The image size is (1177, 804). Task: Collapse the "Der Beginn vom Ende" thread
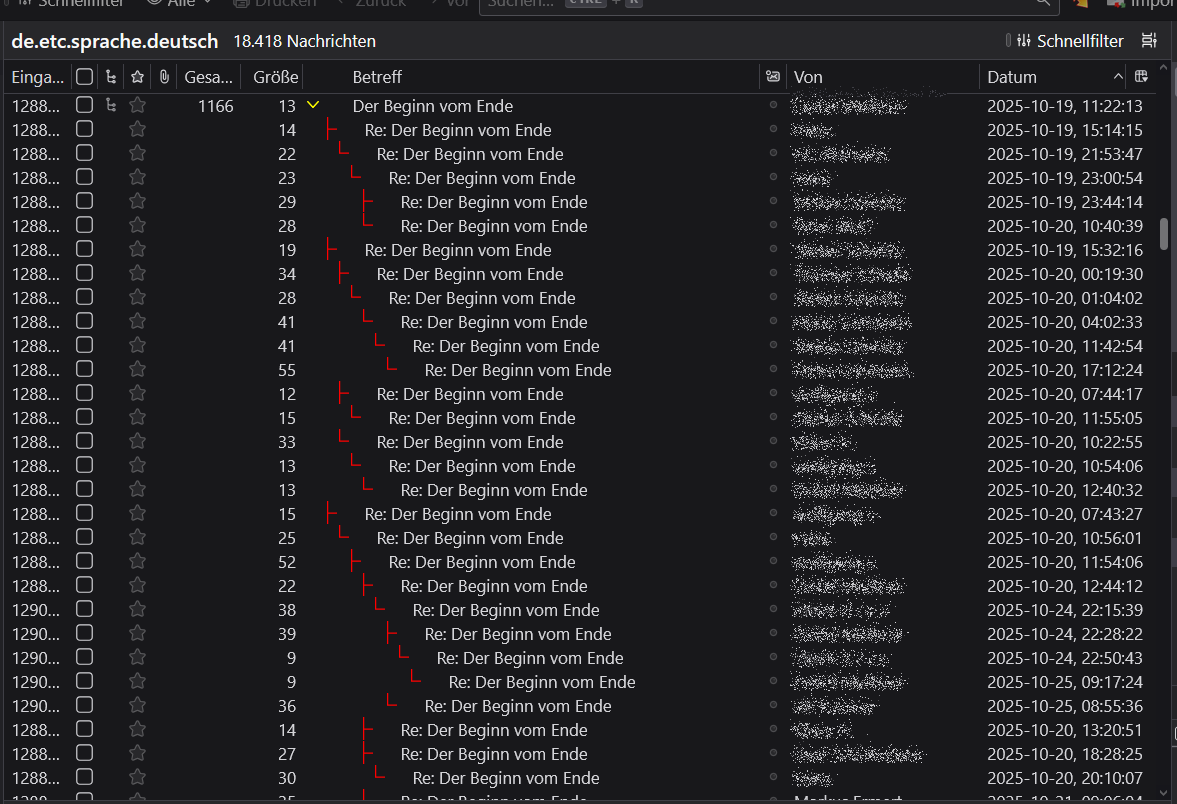[x=313, y=105]
